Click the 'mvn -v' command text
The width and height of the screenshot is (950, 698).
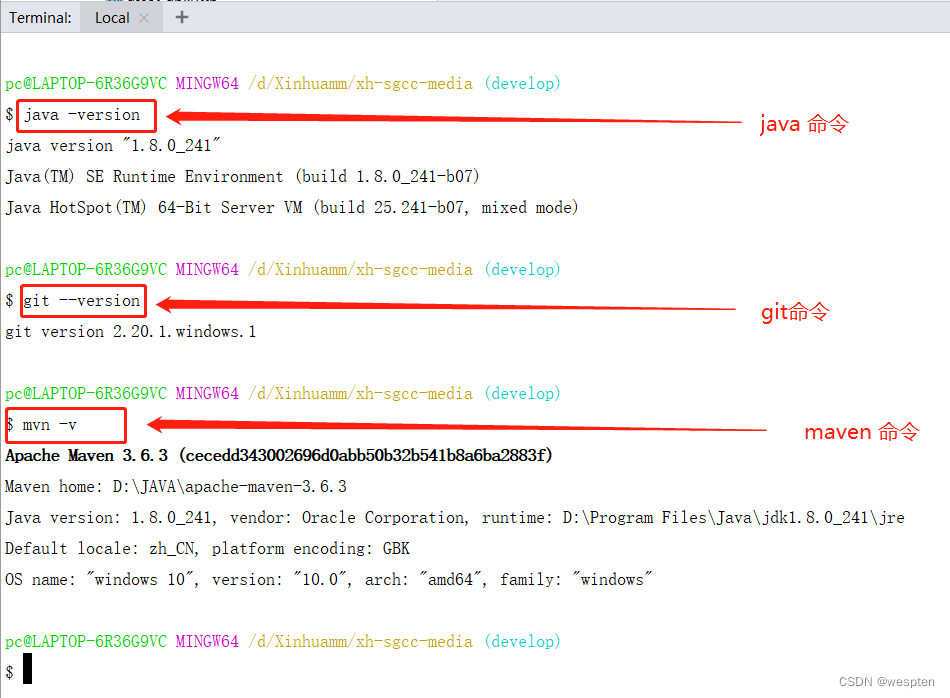tap(50, 425)
